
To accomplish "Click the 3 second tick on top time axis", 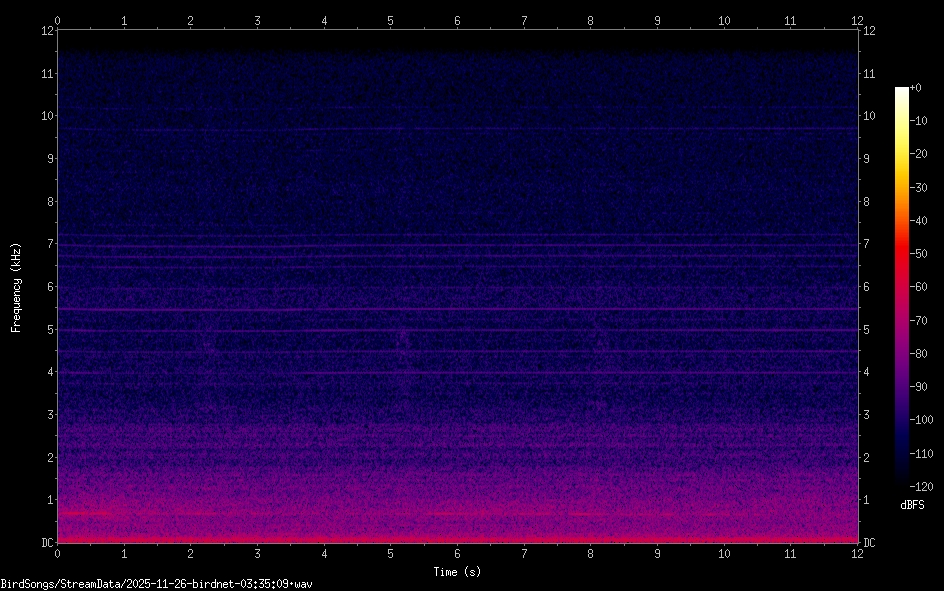I will (x=257, y=19).
